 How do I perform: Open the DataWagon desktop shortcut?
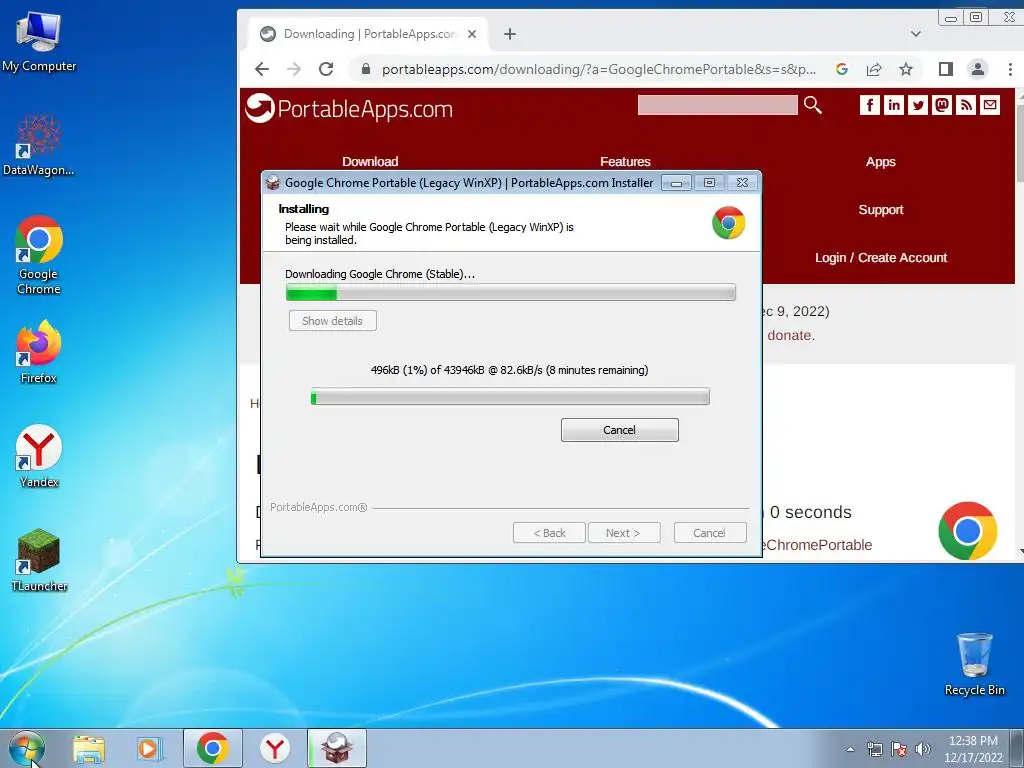pyautogui.click(x=39, y=144)
